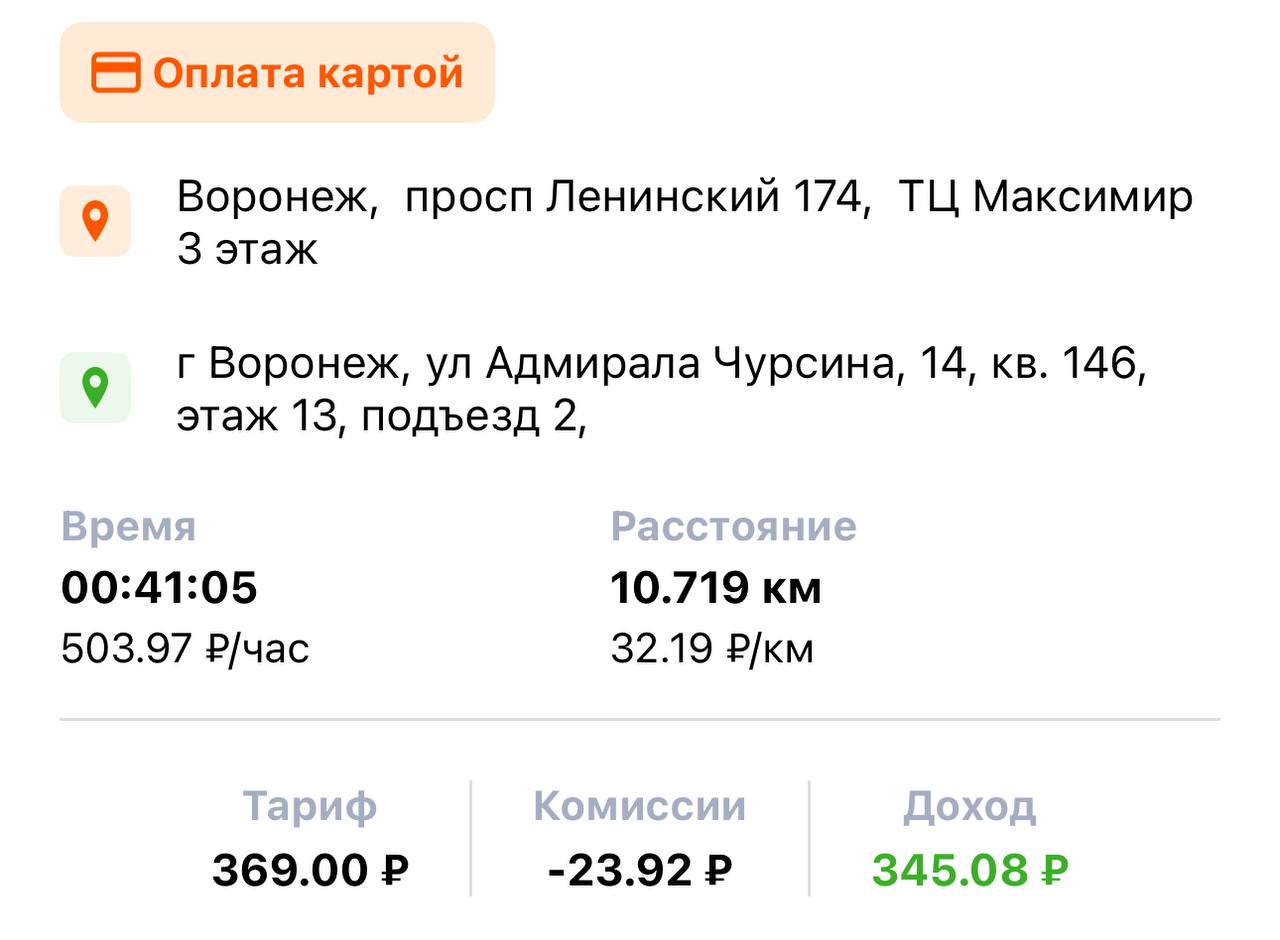Viewport: 1280px width, 940px height.
Task: Click 'этаж 13, подъезд 2' delivery details
Action: 381,417
